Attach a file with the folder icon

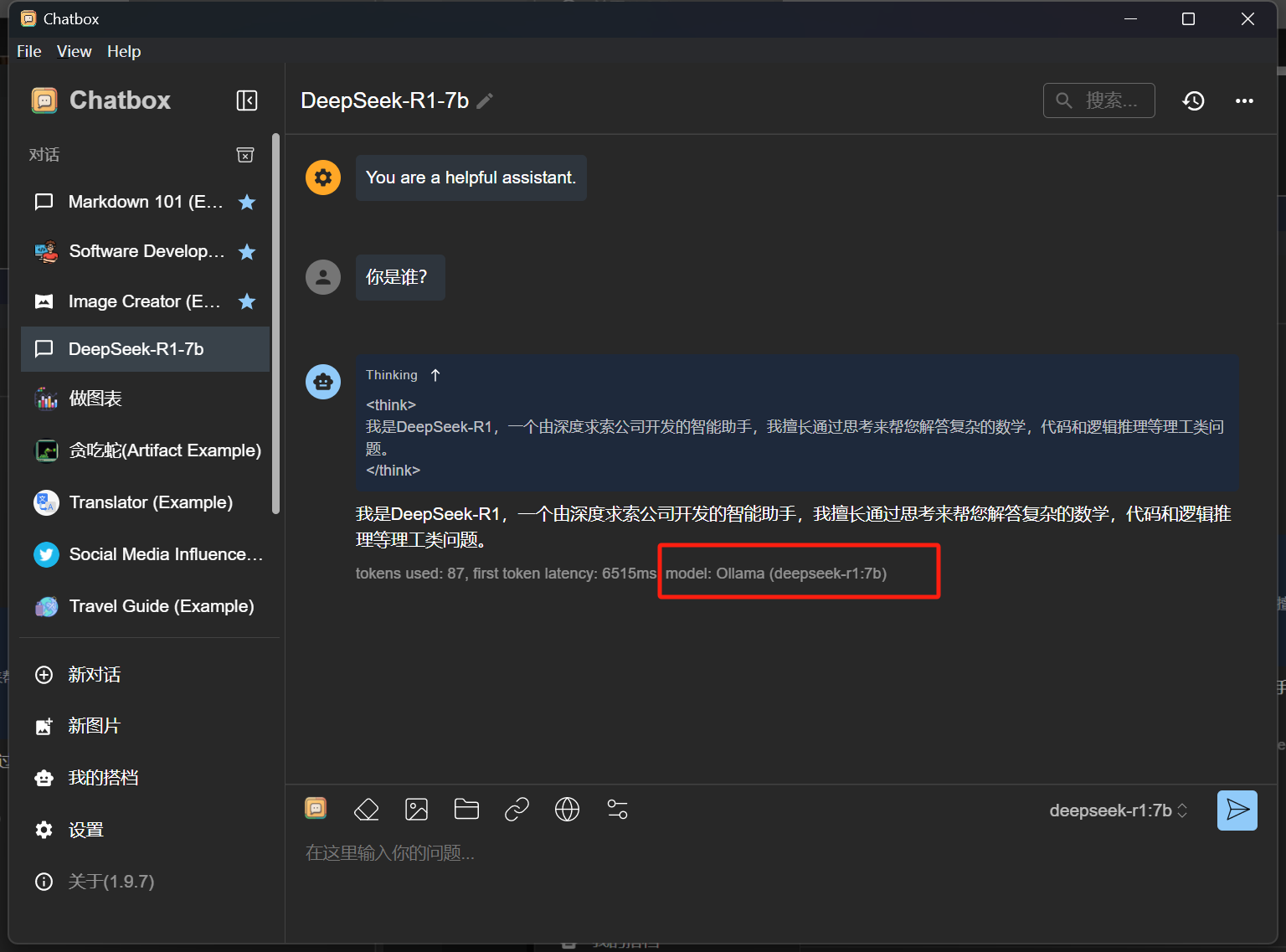(x=466, y=809)
